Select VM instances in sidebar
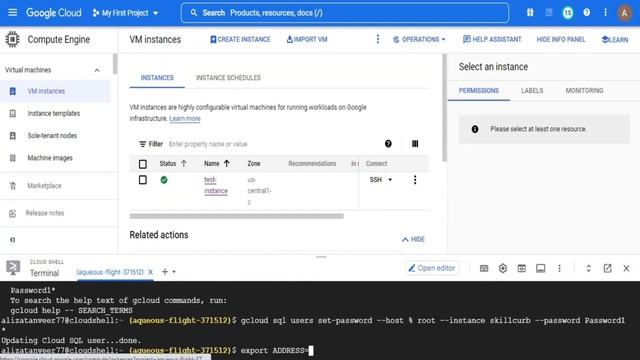 [x=55, y=91]
